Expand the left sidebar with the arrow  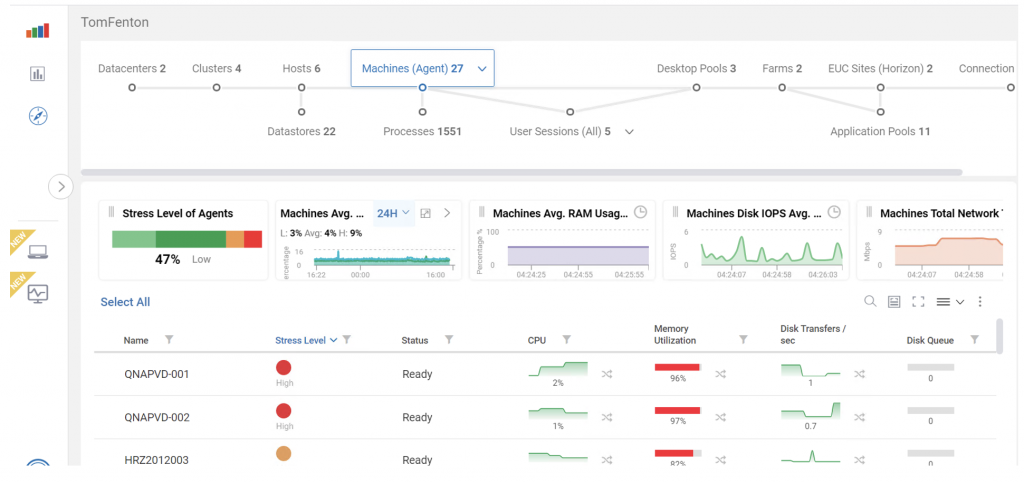(61, 186)
